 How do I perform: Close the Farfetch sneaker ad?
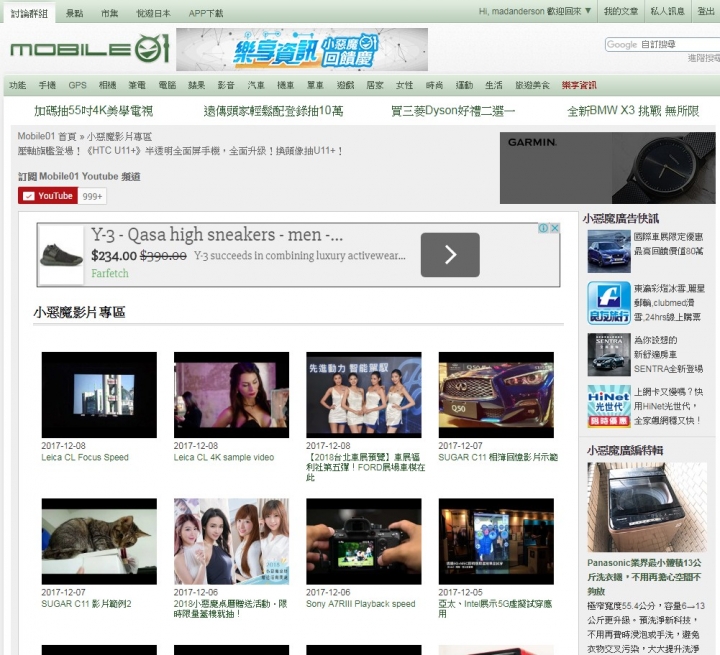(555, 228)
